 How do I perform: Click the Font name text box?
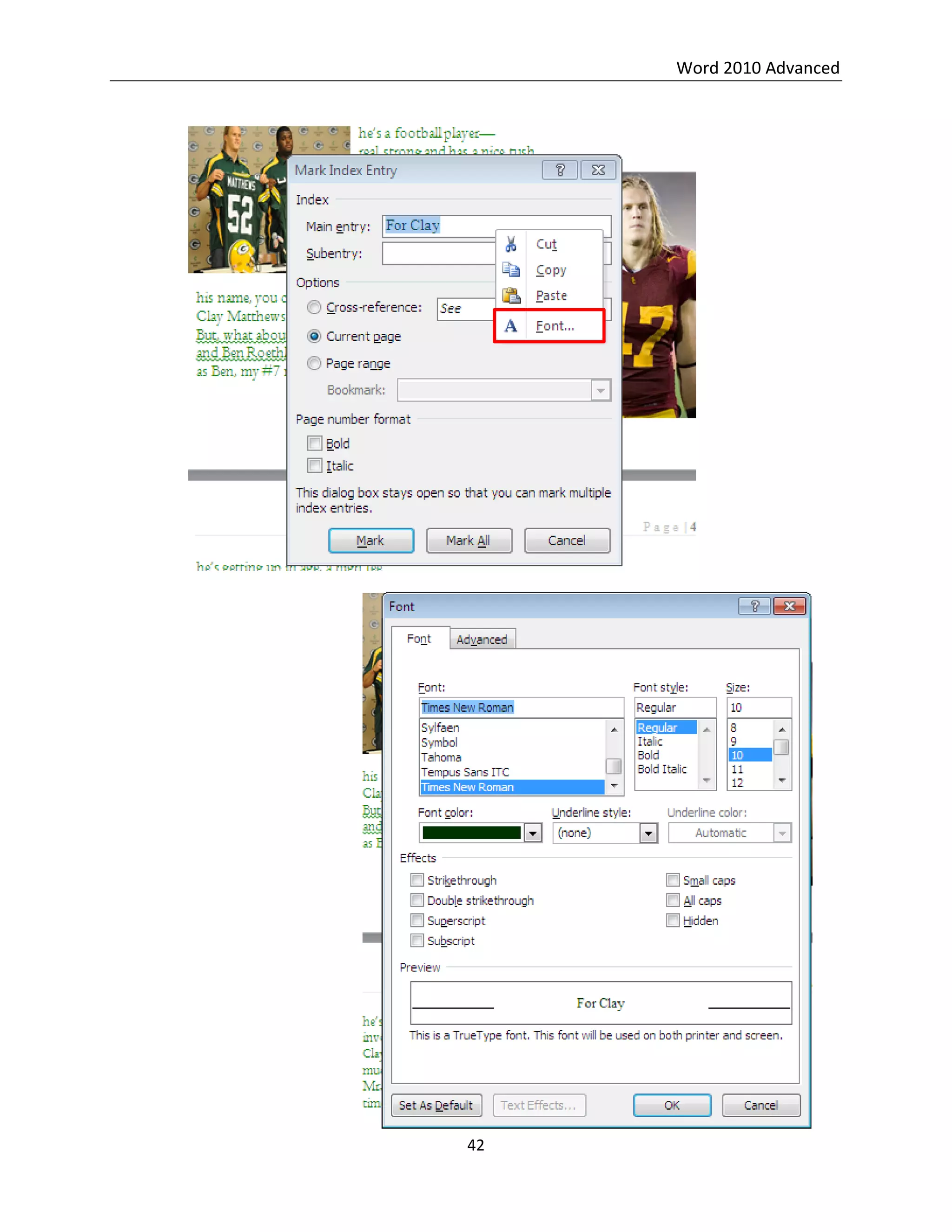(x=521, y=708)
